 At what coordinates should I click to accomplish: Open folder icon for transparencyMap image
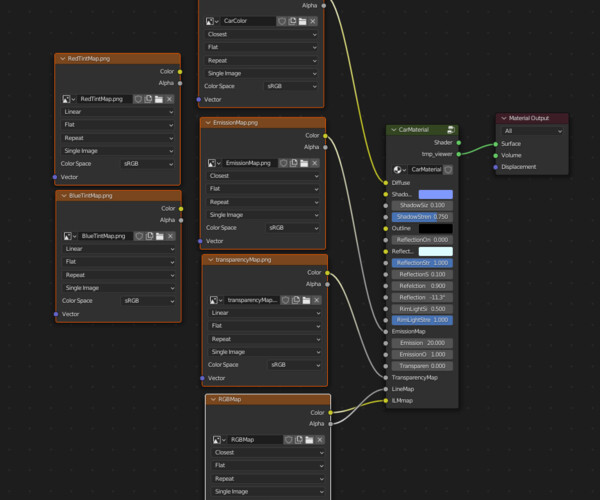click(306, 300)
